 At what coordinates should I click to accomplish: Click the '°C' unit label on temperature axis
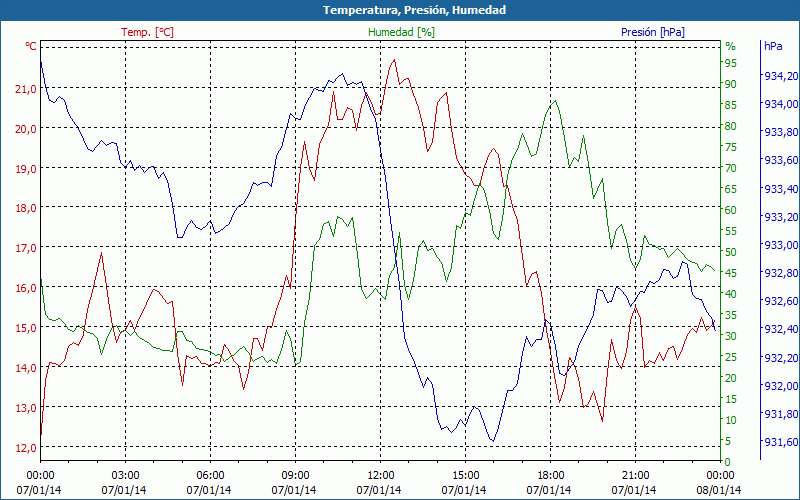point(31,46)
